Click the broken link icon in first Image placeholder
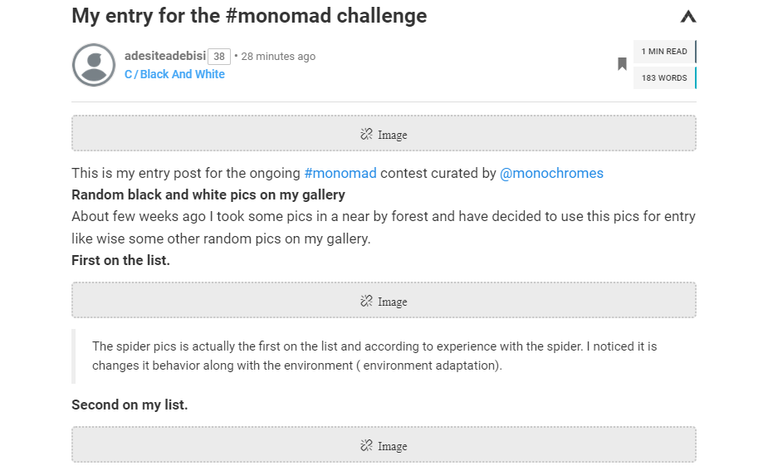 point(366,134)
